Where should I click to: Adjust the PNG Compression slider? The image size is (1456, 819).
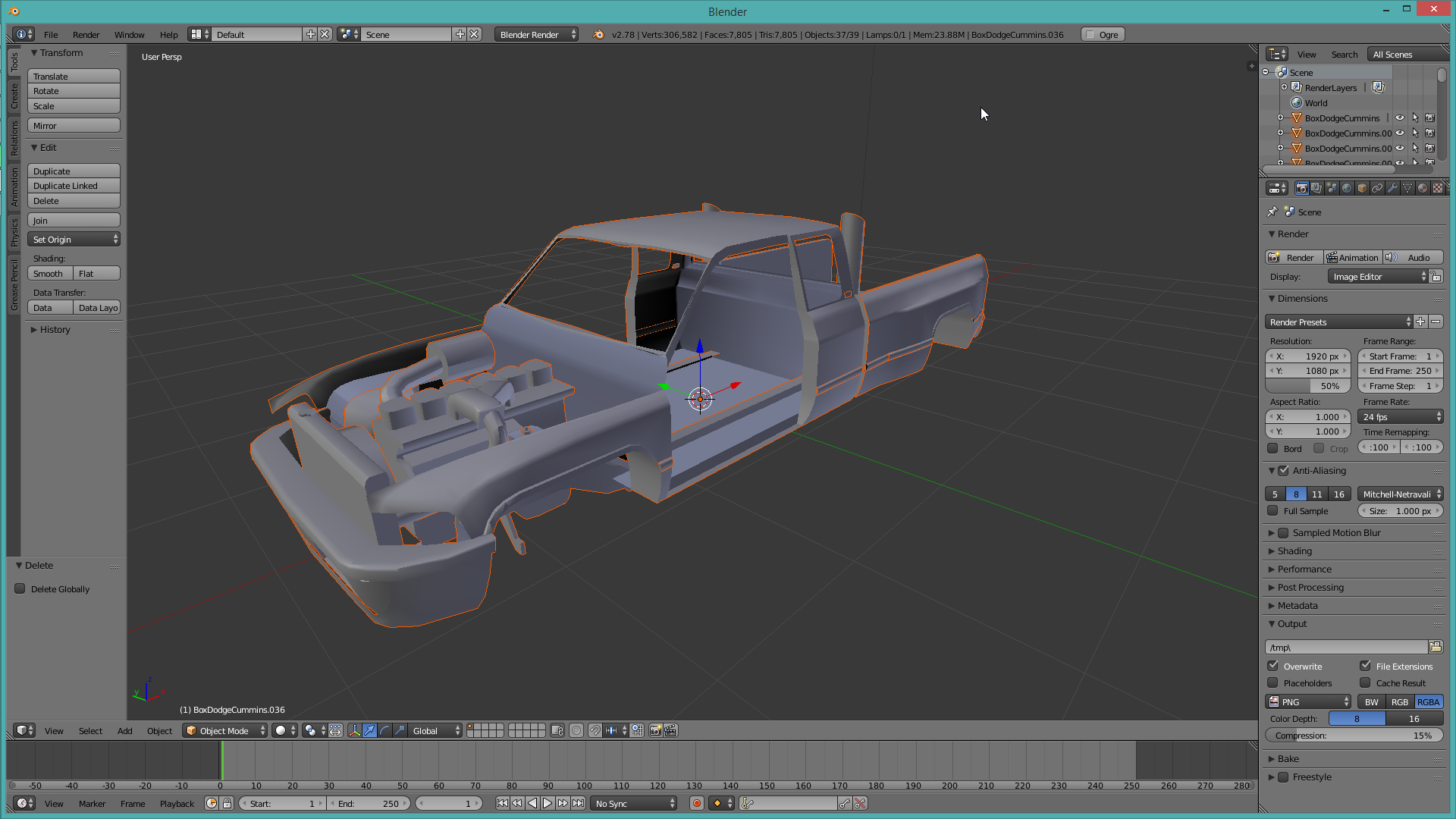(1354, 735)
